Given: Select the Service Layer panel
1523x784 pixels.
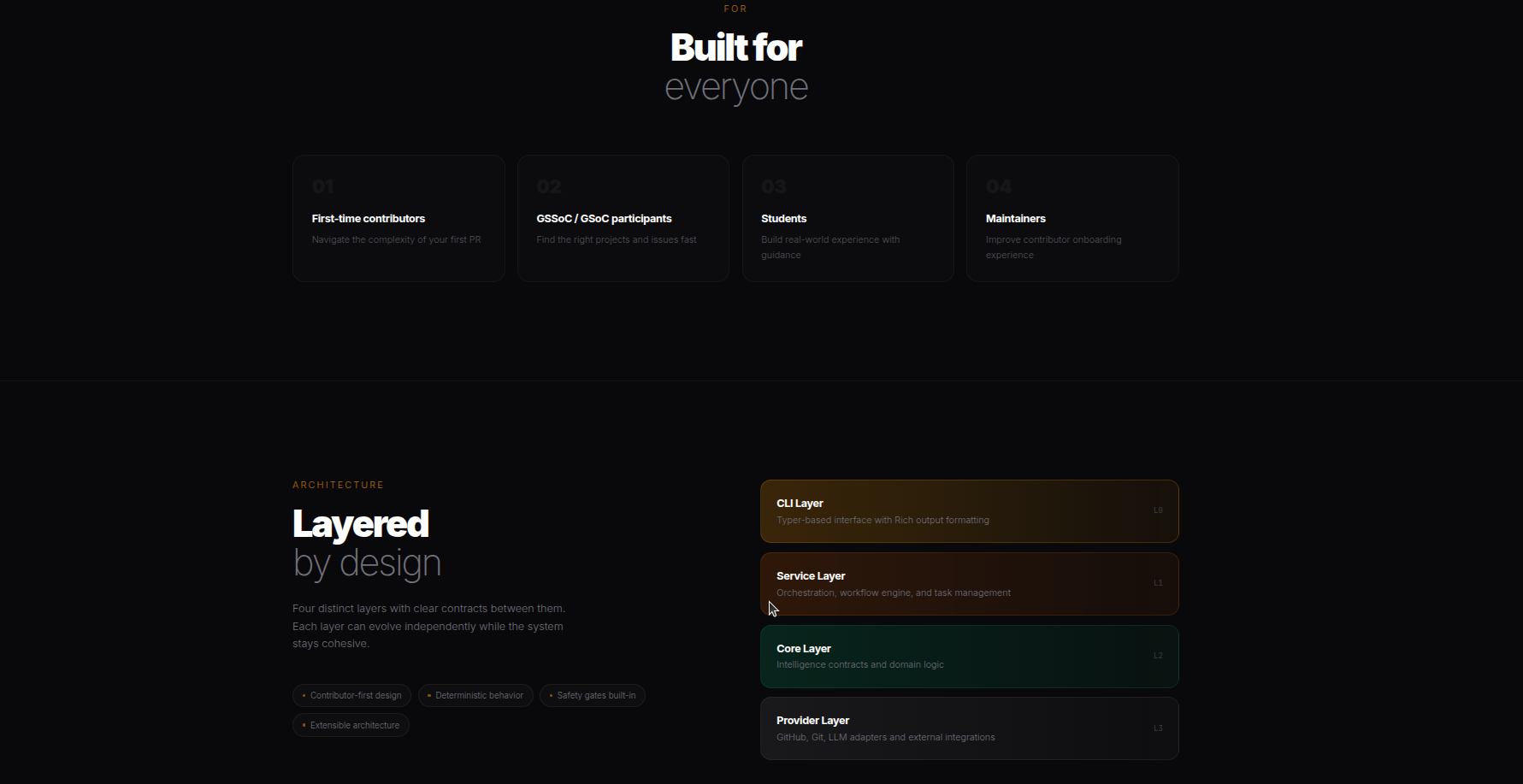Looking at the screenshot, I should 970,584.
